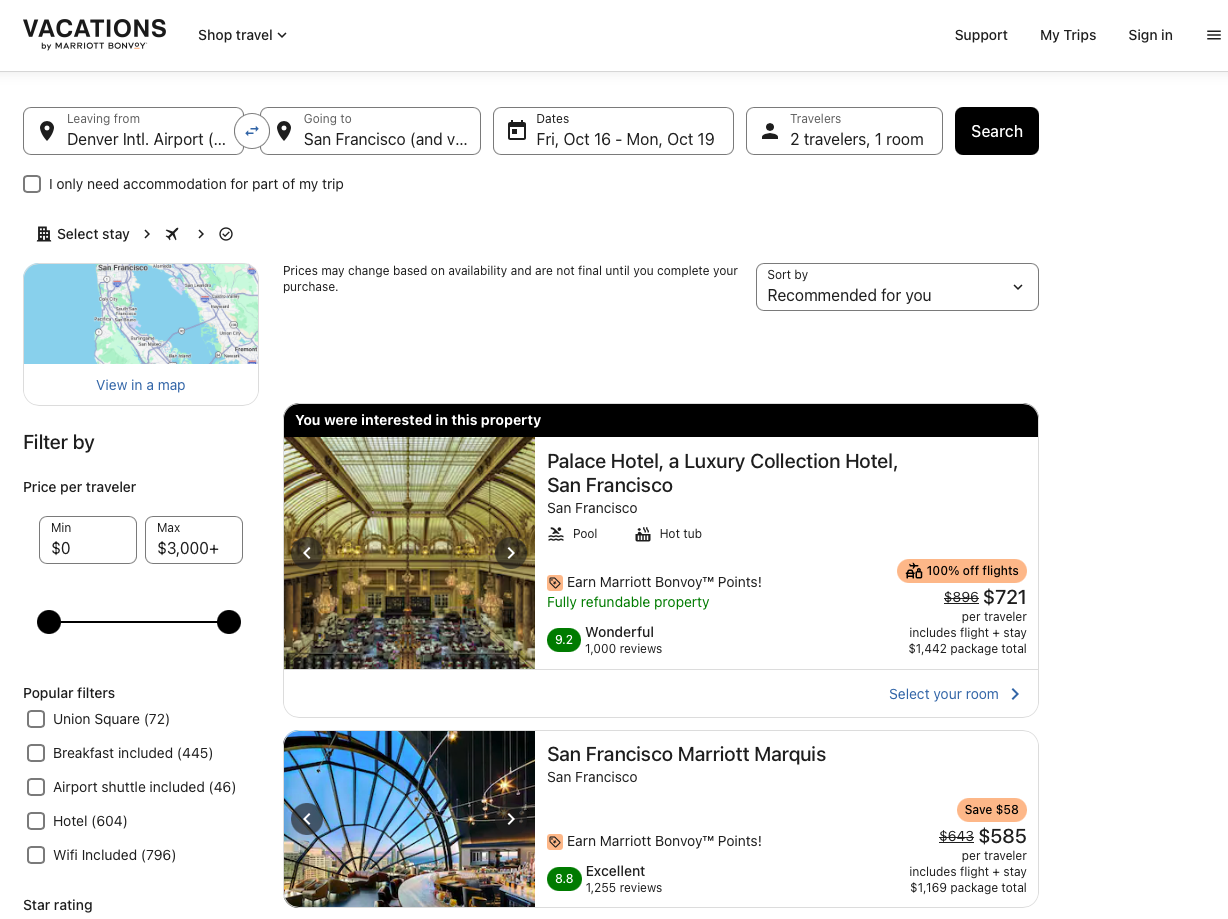1228x919 pixels.
Task: Click the 9.2 rating badge
Action: [x=564, y=640]
